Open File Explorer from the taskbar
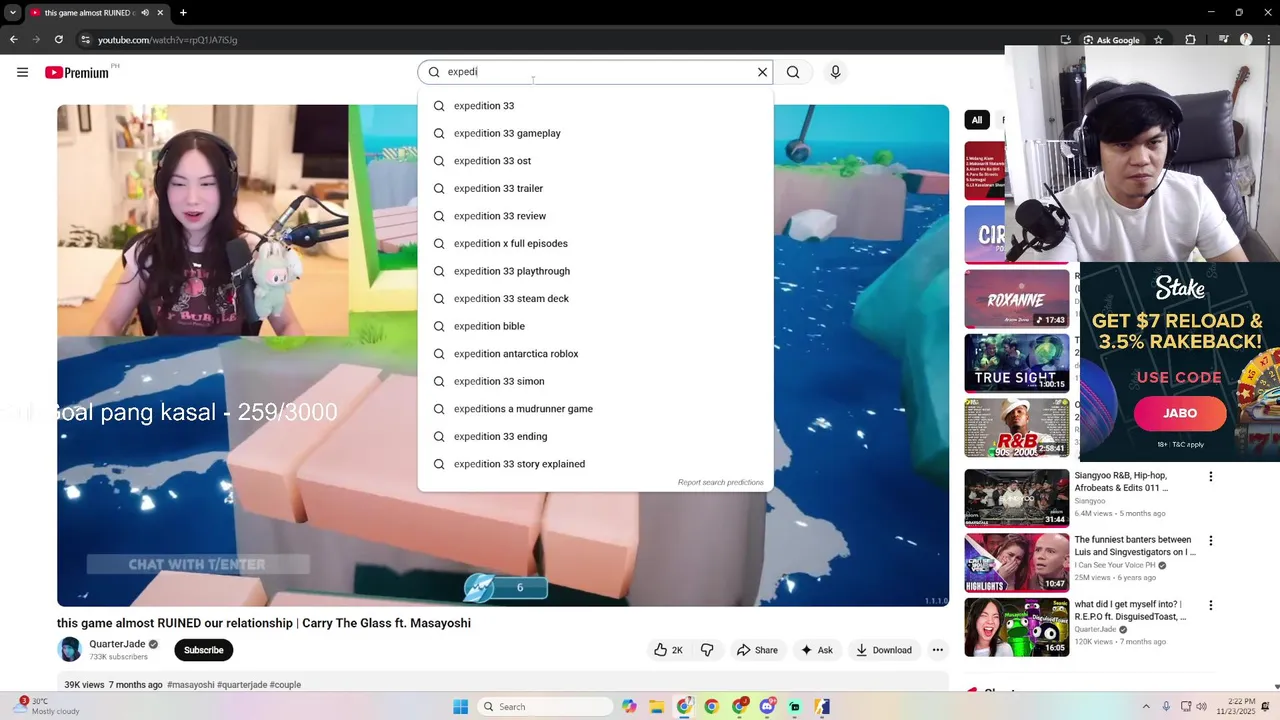Image resolution: width=1280 pixels, height=720 pixels. (657, 707)
